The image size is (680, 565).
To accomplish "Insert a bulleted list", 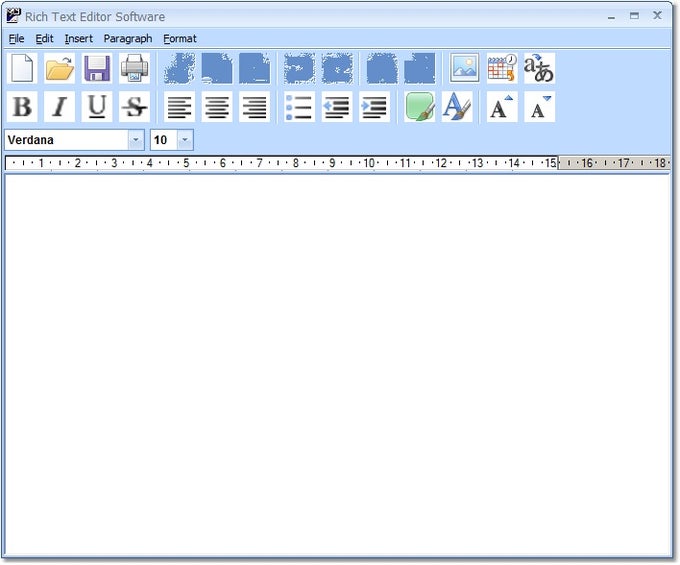I will point(299,107).
